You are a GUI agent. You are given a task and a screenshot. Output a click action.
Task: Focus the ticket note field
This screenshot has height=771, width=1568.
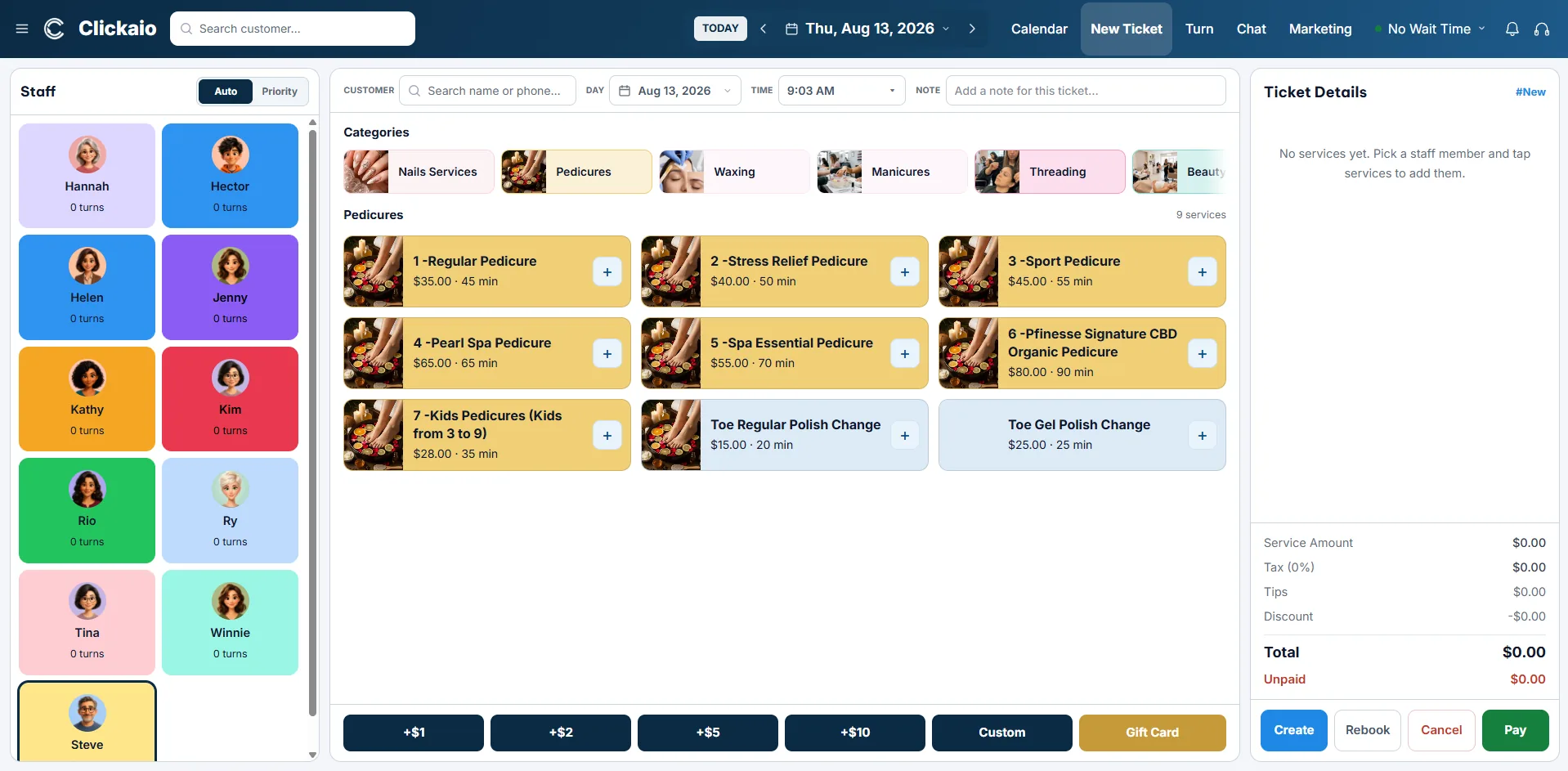(1086, 91)
